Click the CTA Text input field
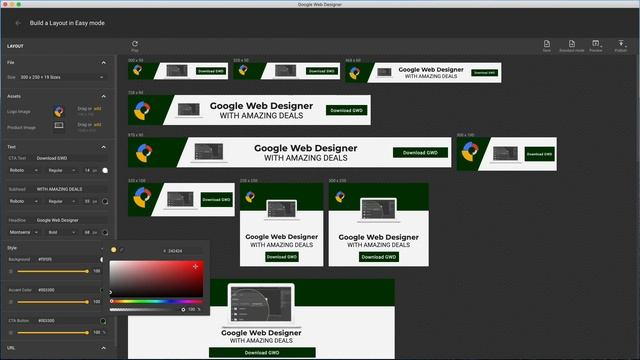 coord(71,158)
